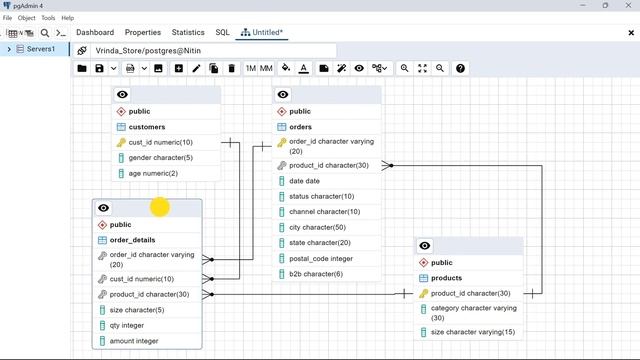Screen dimensions: 640x360
Task: Add a new table to the diagram
Action: pos(179,68)
